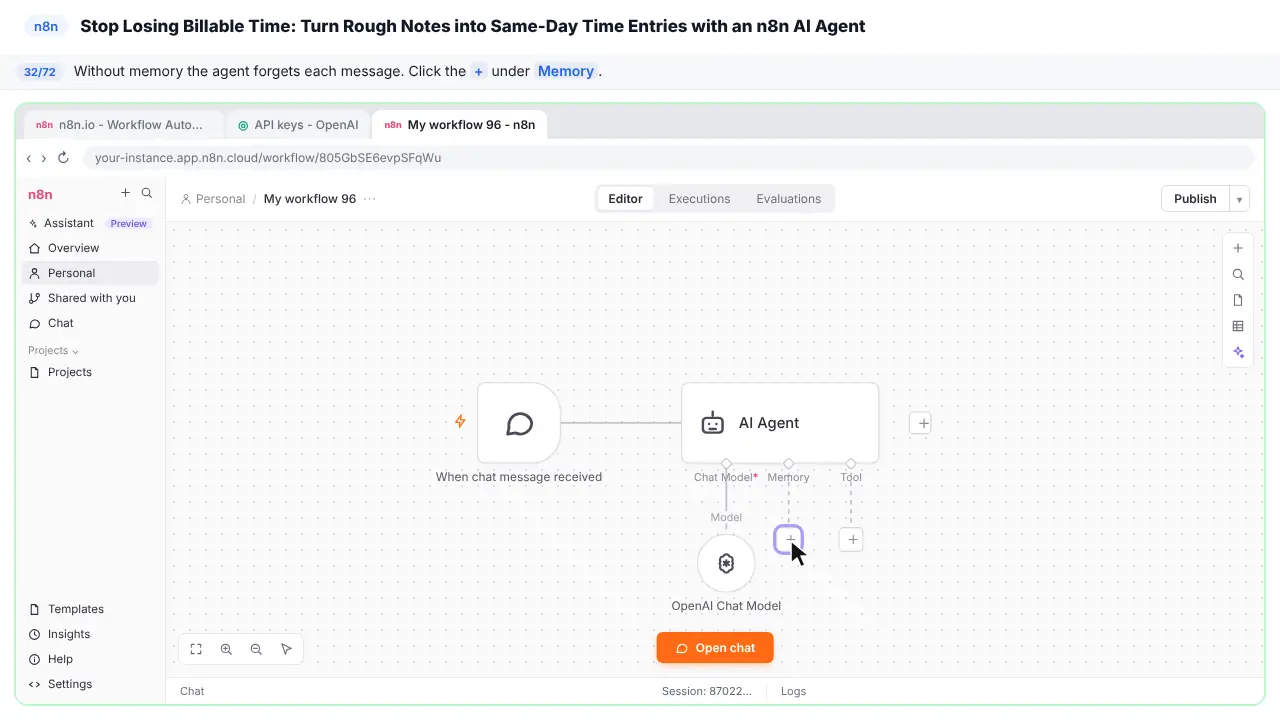
Task: Go forward in browser navigation
Action: [x=44, y=158]
